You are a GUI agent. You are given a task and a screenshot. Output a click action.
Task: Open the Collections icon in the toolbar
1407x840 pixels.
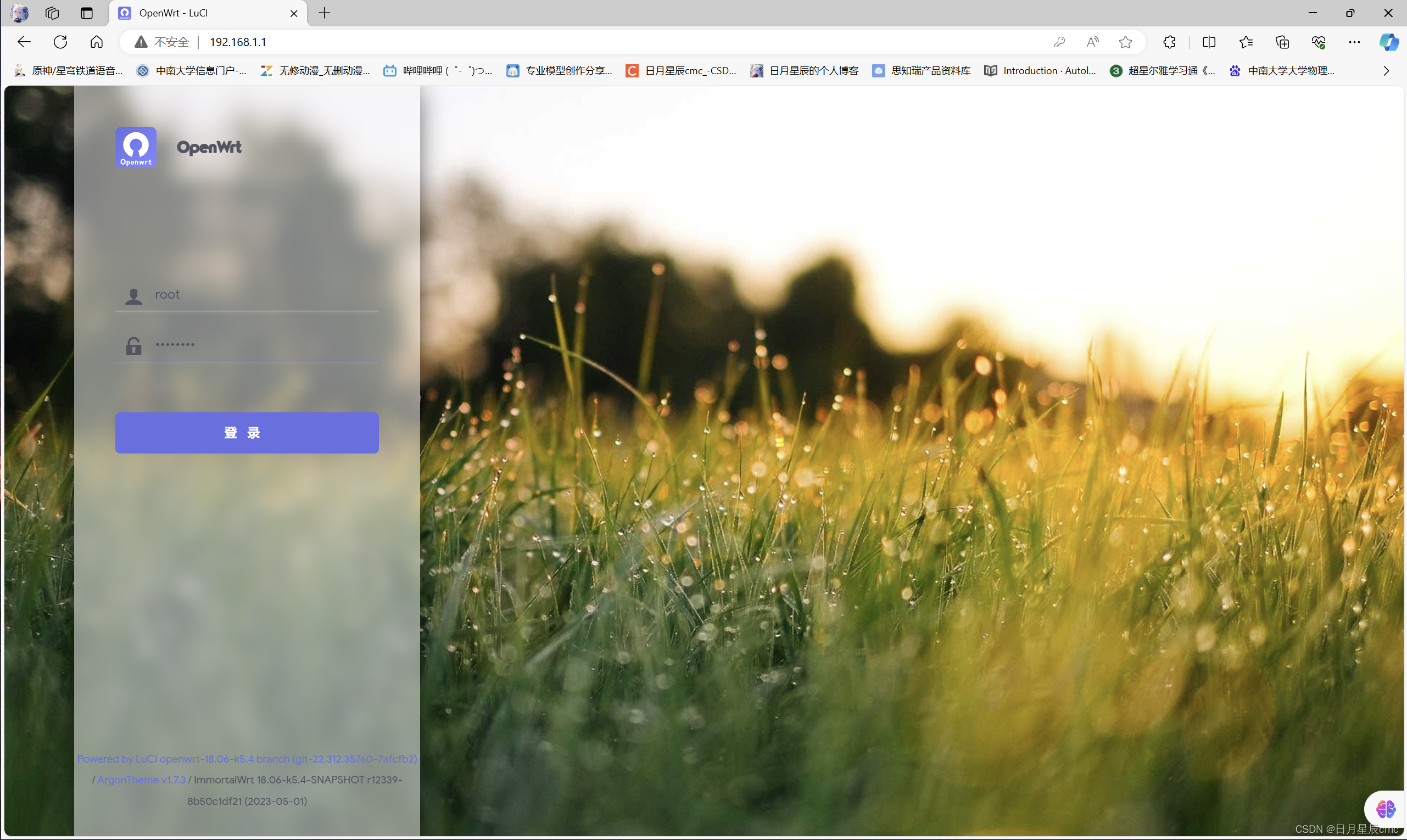point(1282,42)
